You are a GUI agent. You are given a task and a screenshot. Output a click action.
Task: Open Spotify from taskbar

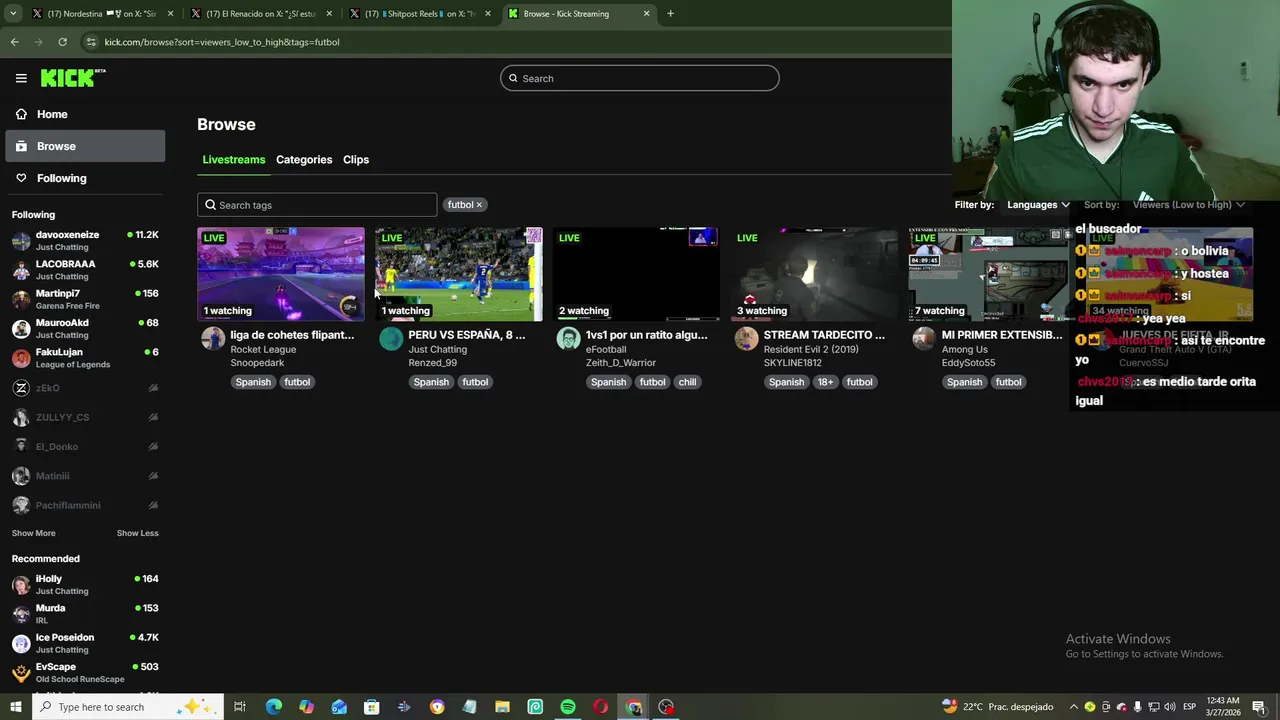(568, 707)
